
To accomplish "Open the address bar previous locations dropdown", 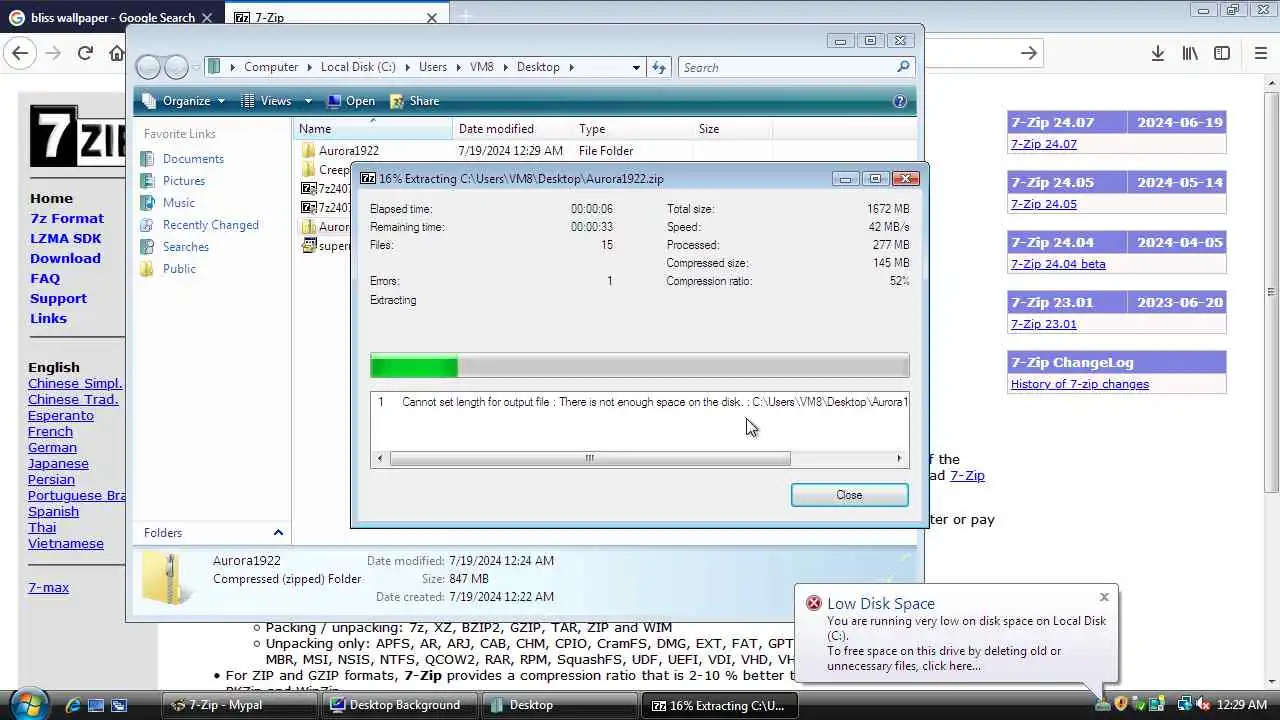I will (x=636, y=67).
